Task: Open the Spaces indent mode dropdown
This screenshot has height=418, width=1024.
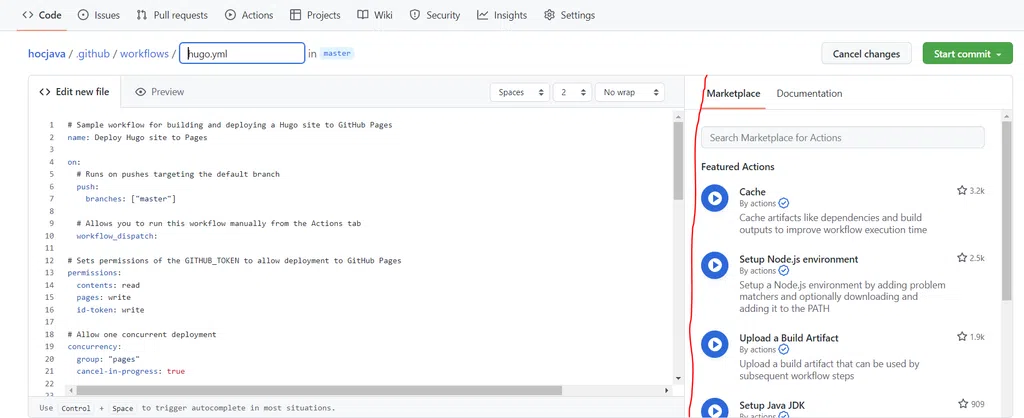Action: point(520,93)
